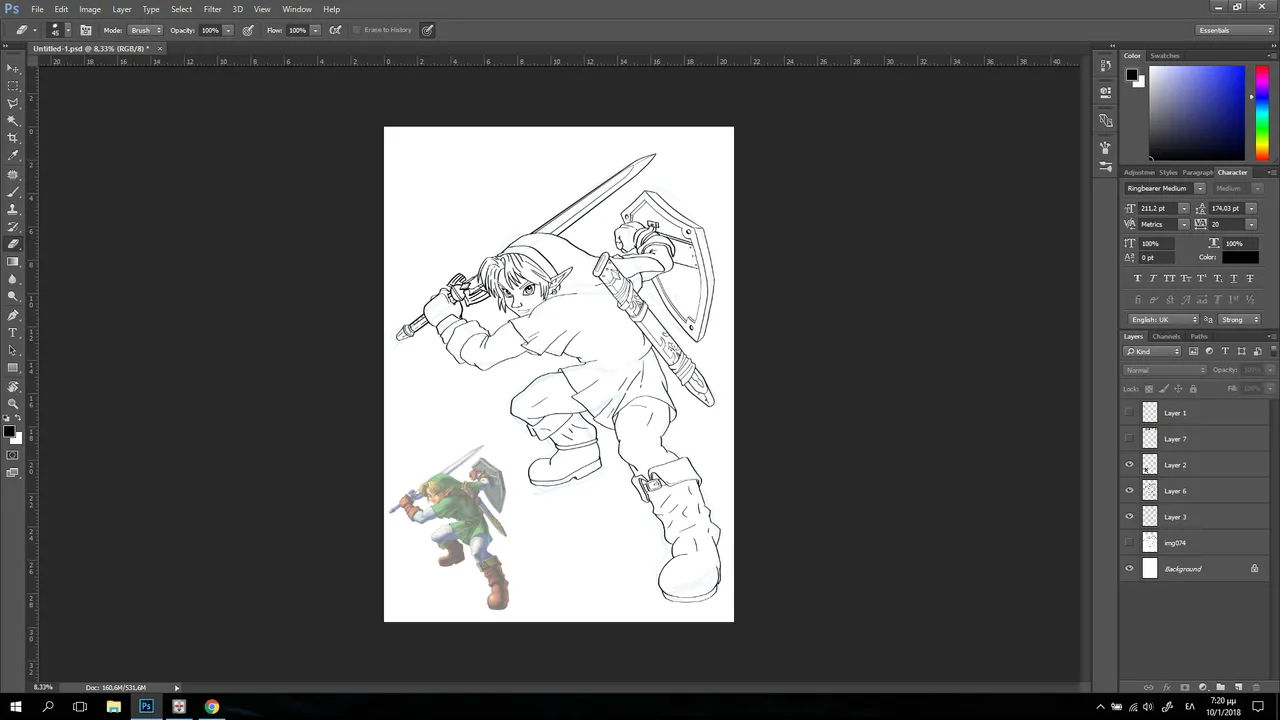This screenshot has width=1280, height=720.
Task: Select the Brush tool
Action: (x=13, y=191)
